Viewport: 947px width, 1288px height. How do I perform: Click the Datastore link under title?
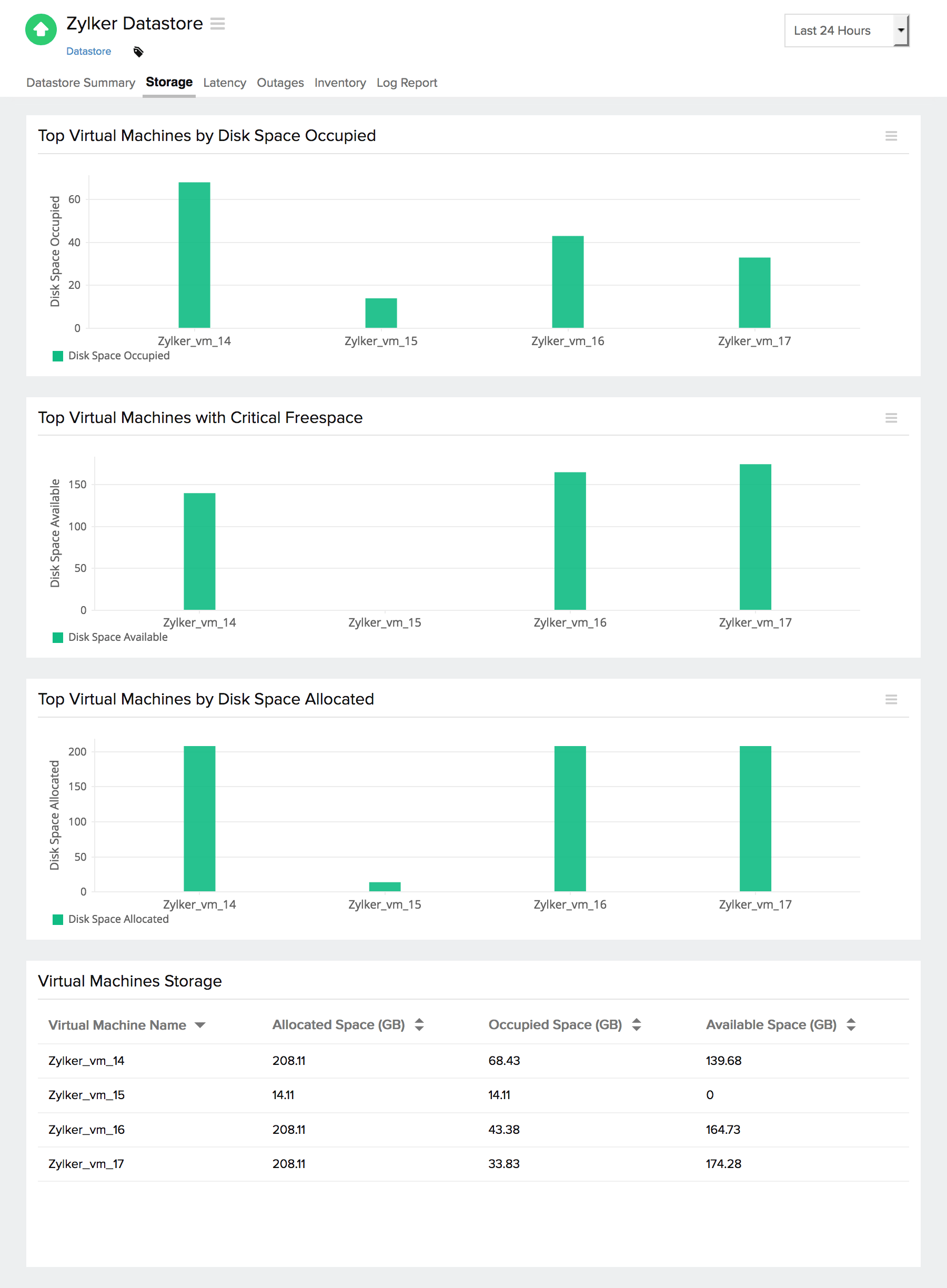(88, 52)
